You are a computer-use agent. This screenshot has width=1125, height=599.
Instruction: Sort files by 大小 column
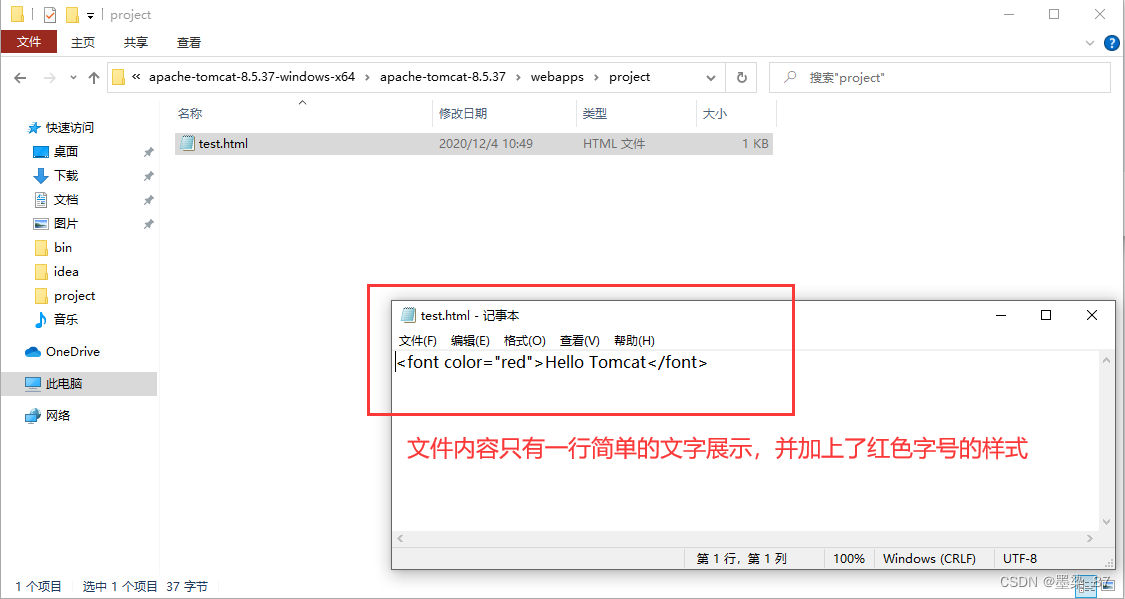(x=714, y=113)
